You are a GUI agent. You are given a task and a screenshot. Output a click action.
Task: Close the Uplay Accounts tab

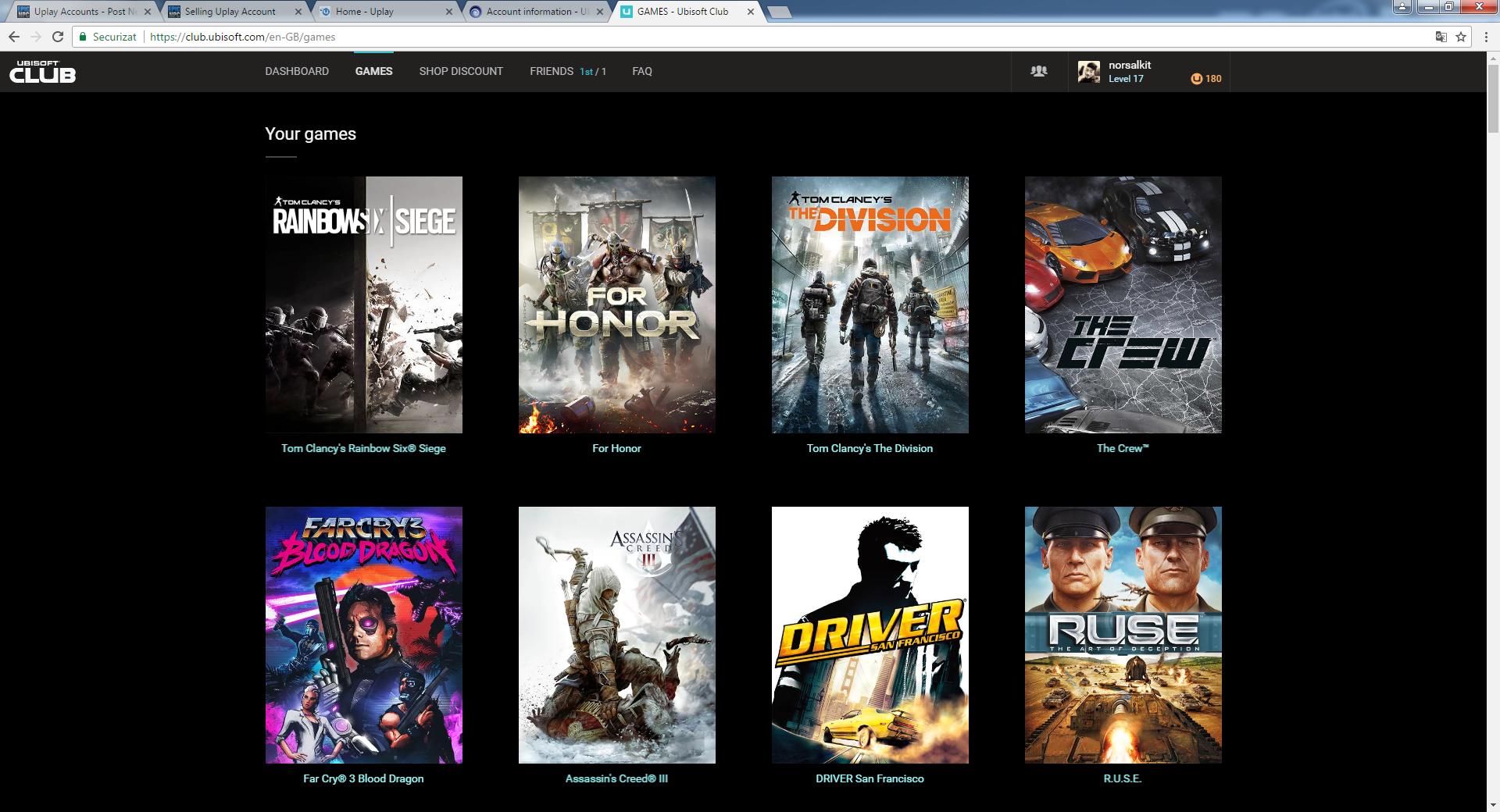tap(148, 12)
